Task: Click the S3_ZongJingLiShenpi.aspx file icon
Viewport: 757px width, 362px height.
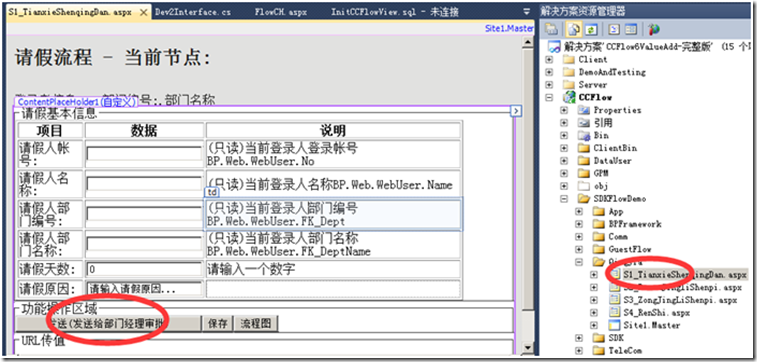Action: 615,300
